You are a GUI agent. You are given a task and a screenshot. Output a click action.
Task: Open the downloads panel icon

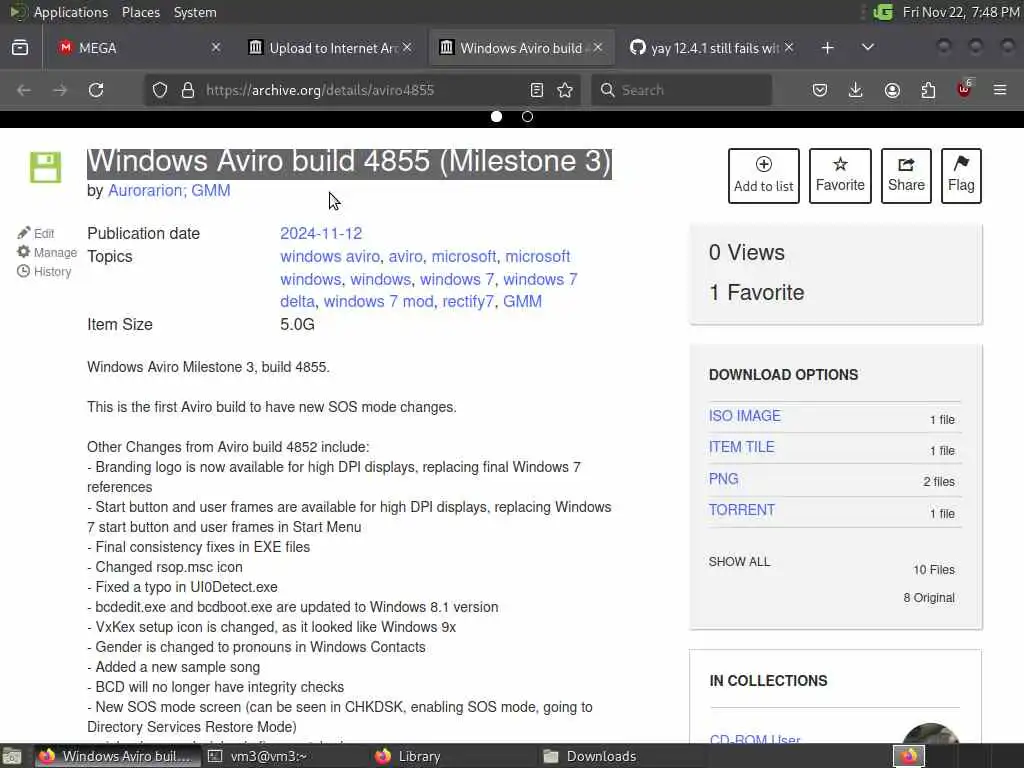[x=856, y=90]
